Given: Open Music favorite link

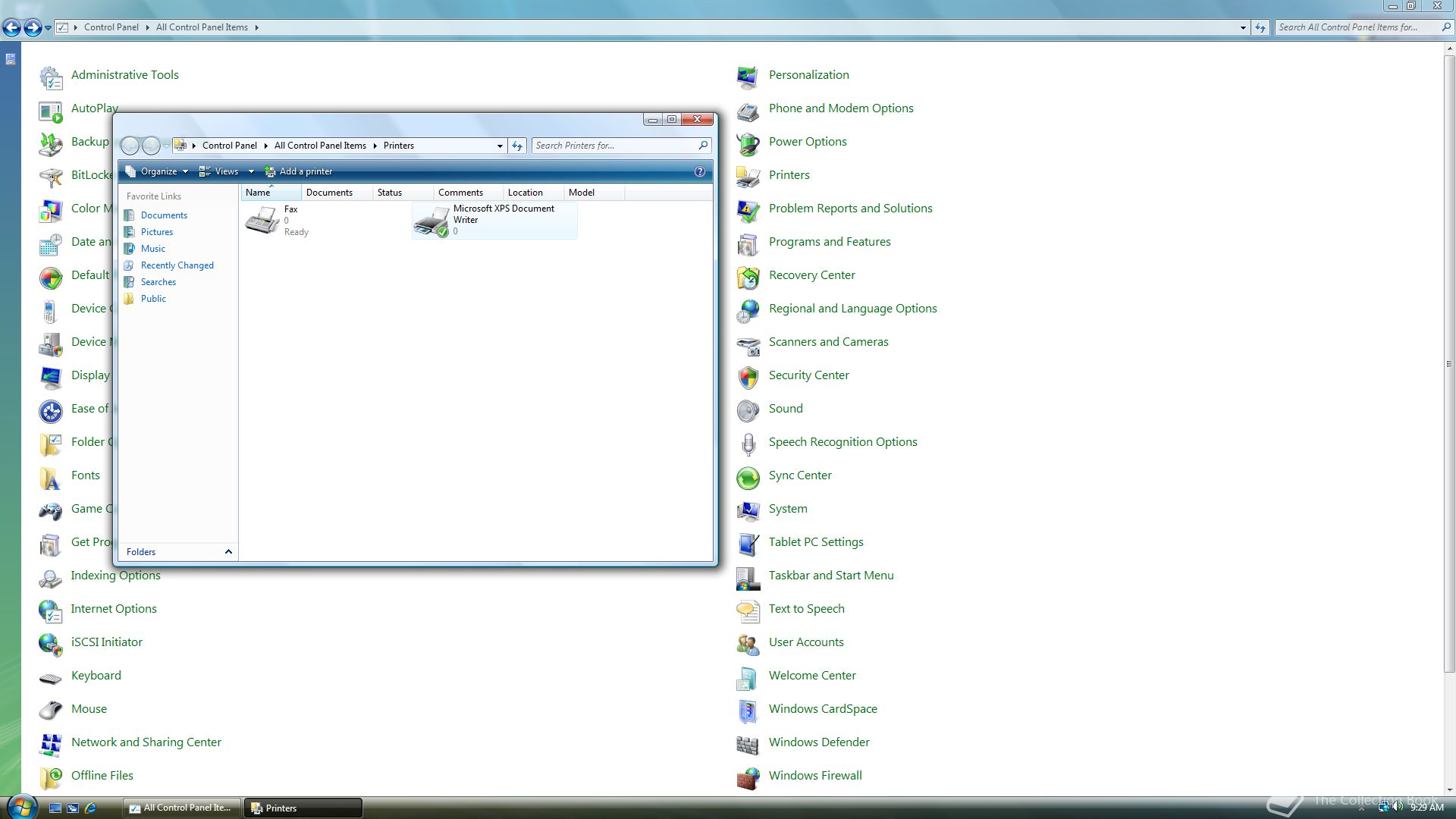Looking at the screenshot, I should click(152, 249).
